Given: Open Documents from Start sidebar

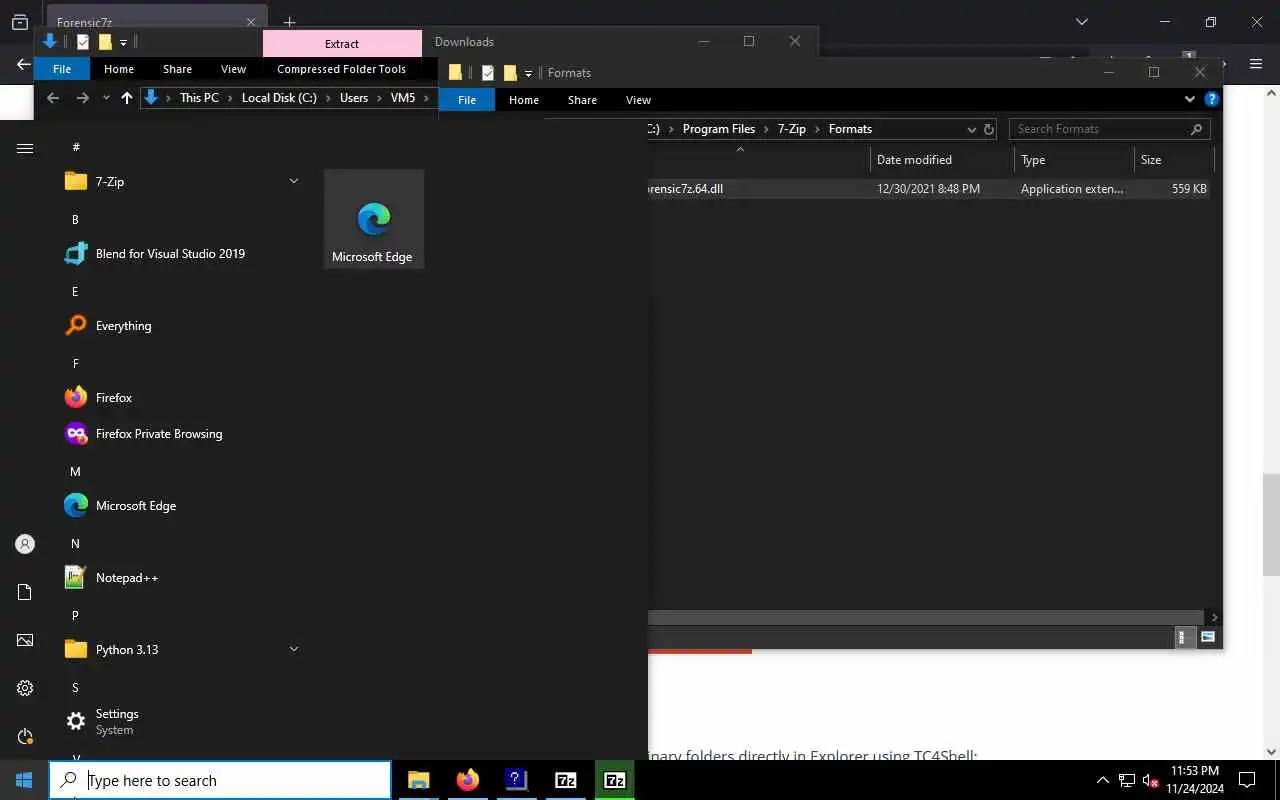Looking at the screenshot, I should click(x=25, y=592).
